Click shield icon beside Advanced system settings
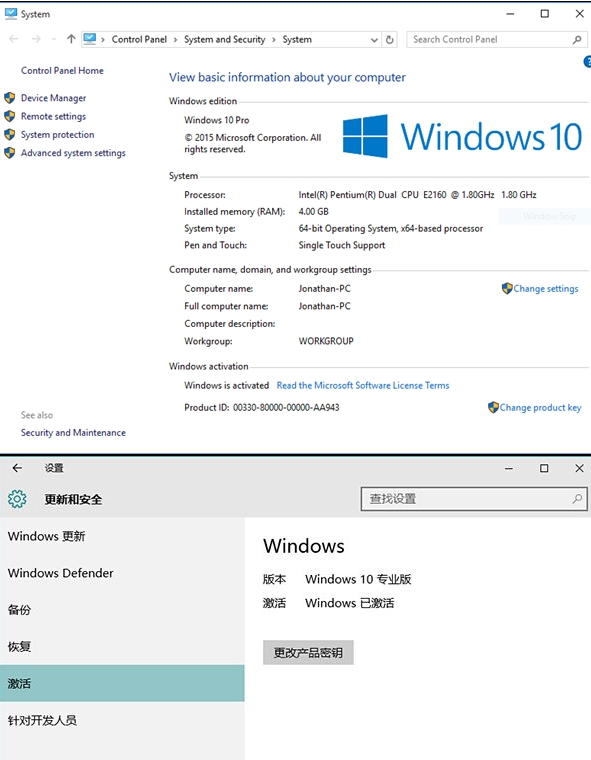 pos(9,153)
